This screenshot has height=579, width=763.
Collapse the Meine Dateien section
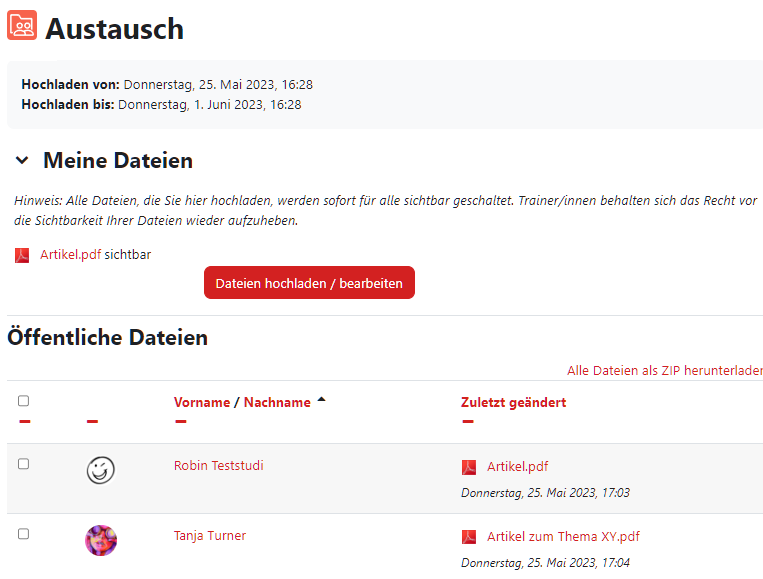click(22, 160)
